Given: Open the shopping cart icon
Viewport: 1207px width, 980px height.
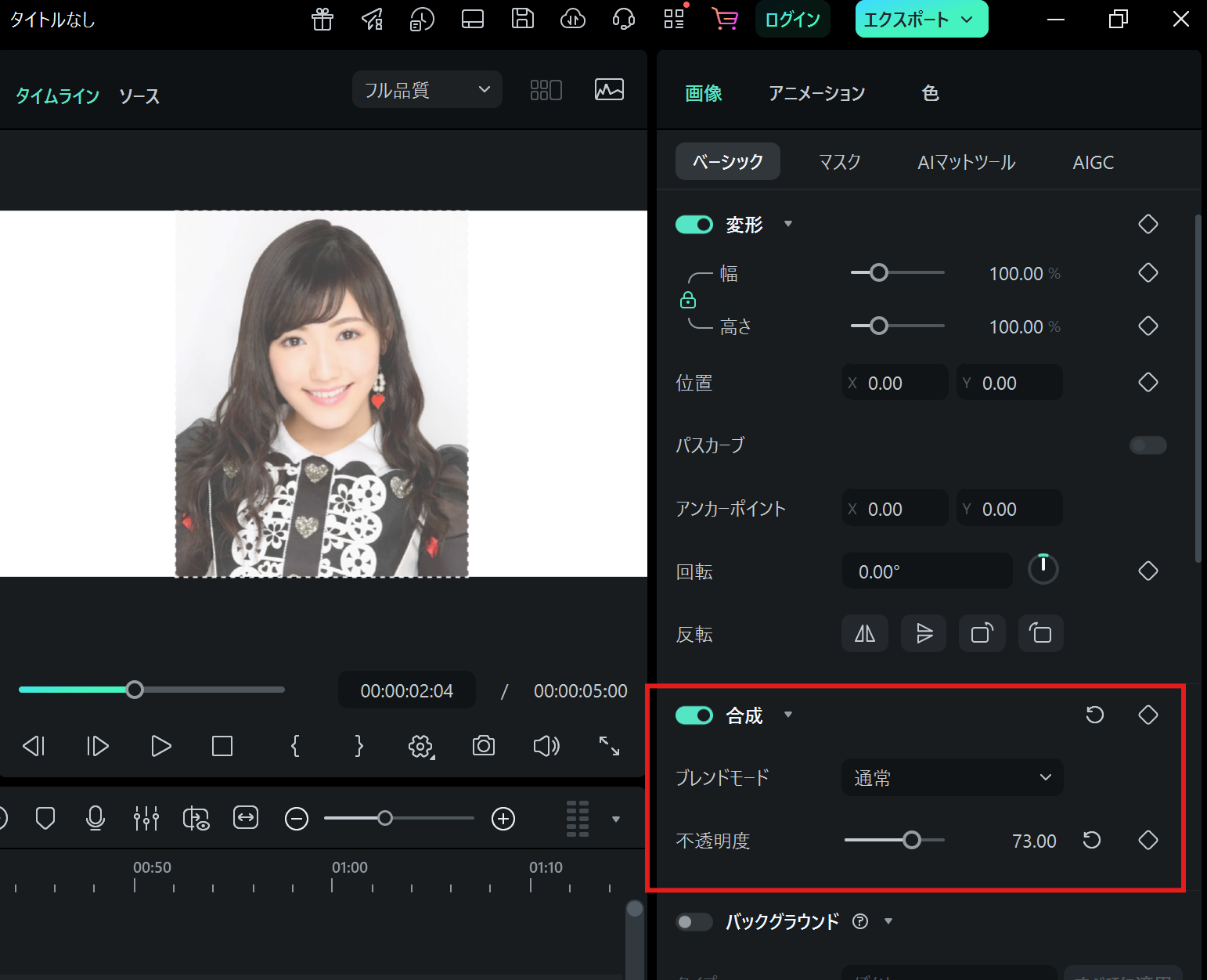Looking at the screenshot, I should pos(725,19).
